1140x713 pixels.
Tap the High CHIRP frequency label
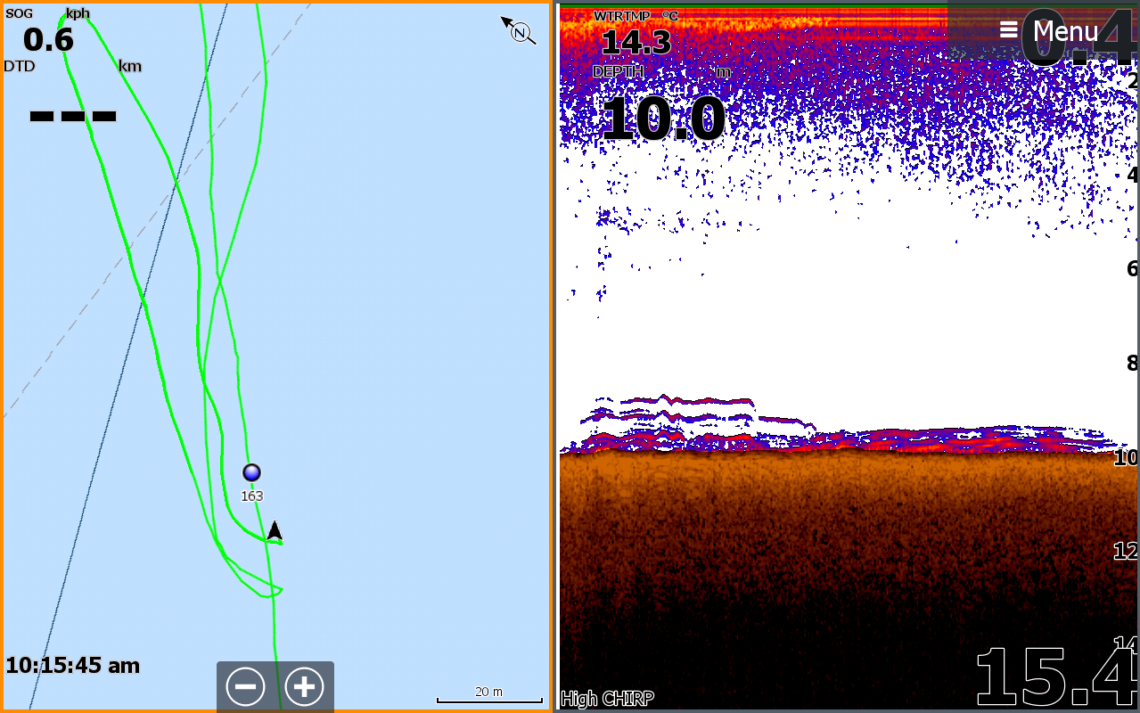[x=608, y=698]
